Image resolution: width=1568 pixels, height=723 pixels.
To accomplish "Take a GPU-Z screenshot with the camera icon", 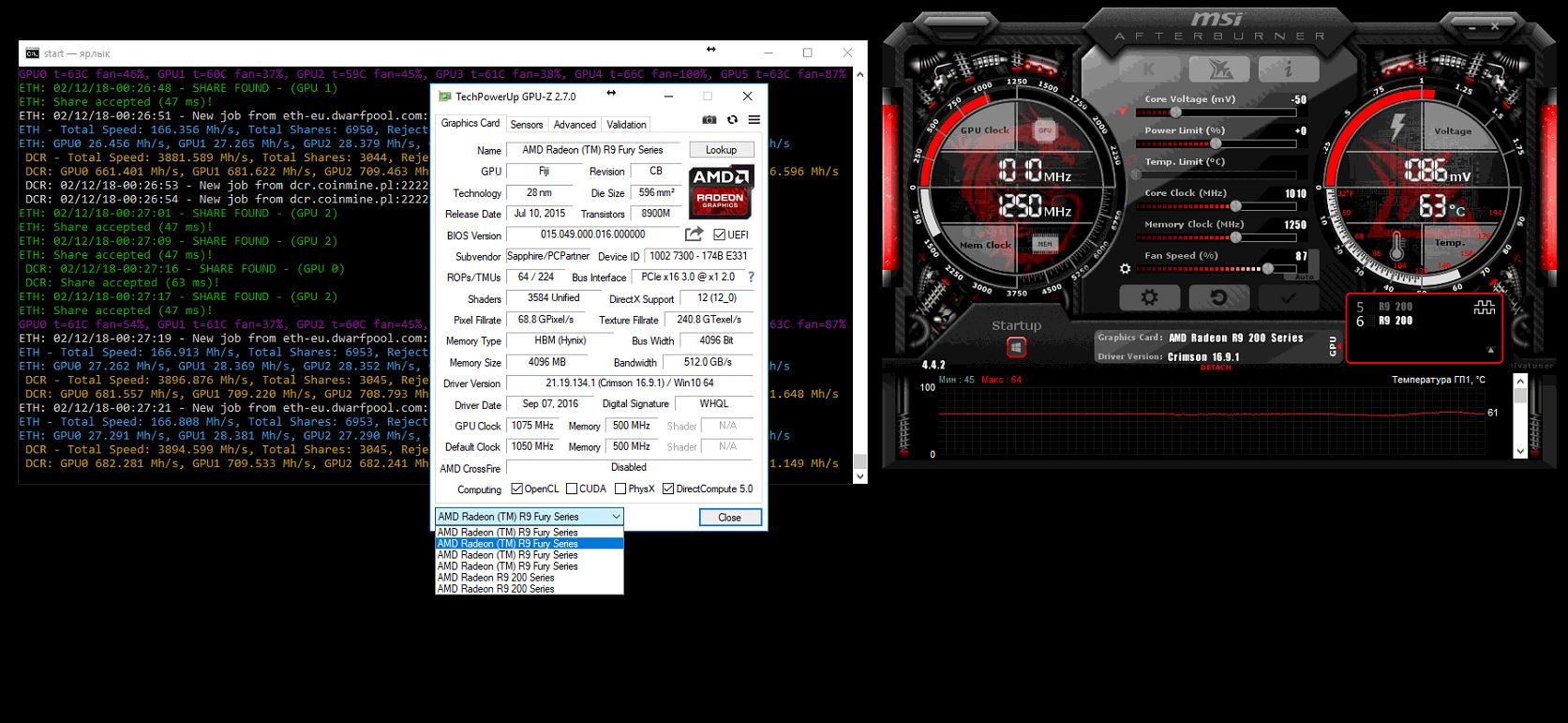I will click(x=709, y=120).
